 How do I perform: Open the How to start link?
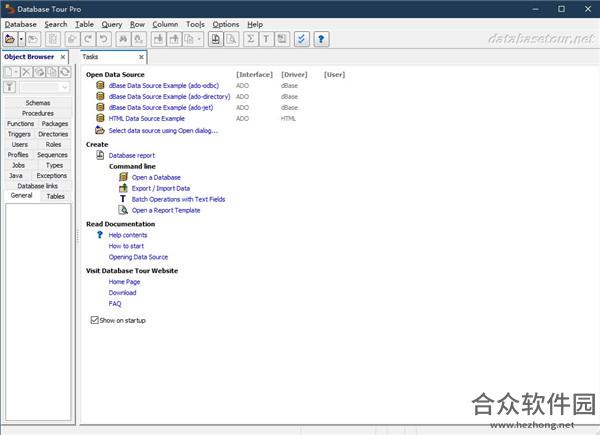[126, 246]
